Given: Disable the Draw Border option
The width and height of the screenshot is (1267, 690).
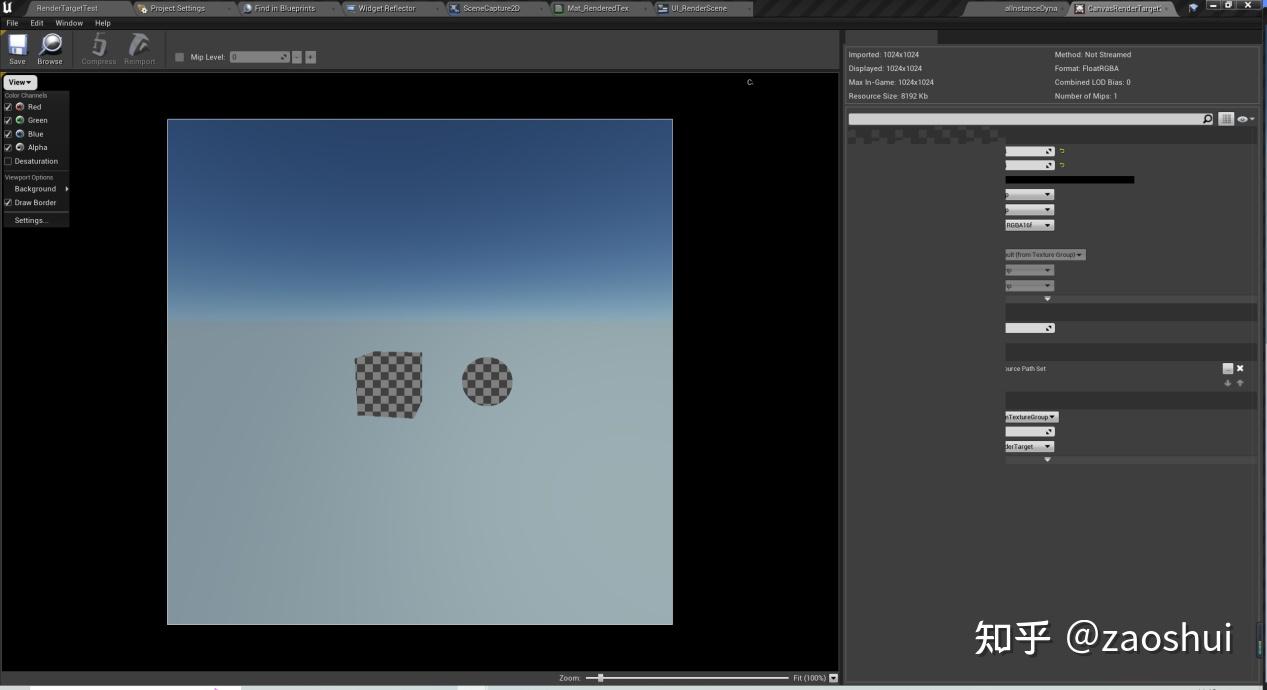Looking at the screenshot, I should click(9, 202).
